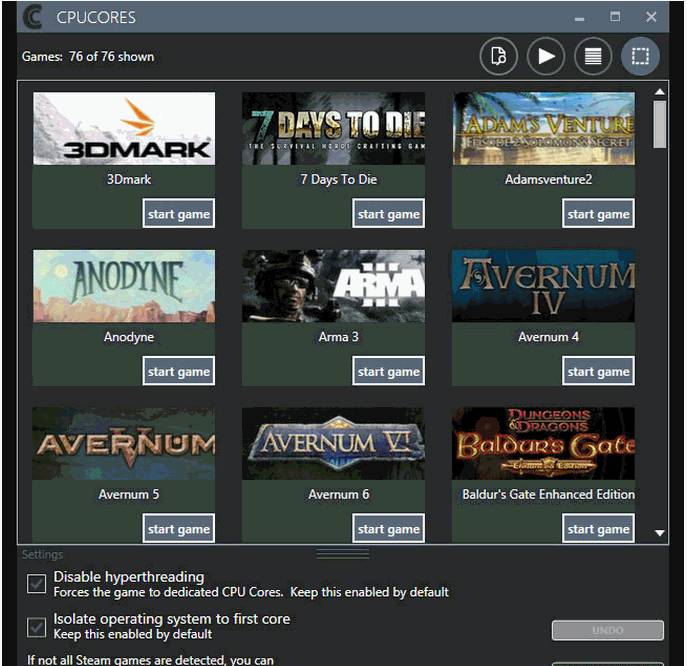Open the 3DMark thumbnail image
The height and width of the screenshot is (666, 687).
124,128
